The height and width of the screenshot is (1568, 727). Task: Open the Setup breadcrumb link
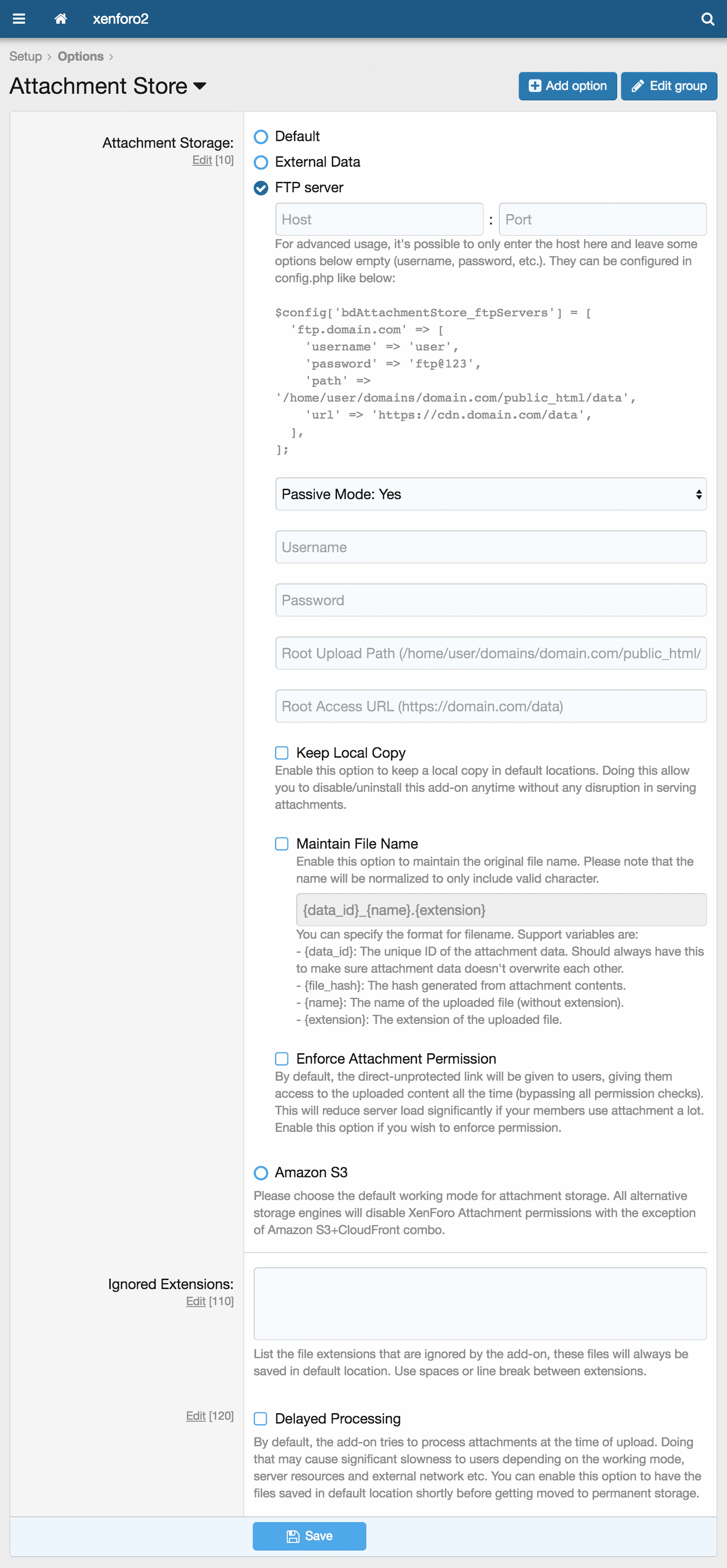(x=26, y=57)
